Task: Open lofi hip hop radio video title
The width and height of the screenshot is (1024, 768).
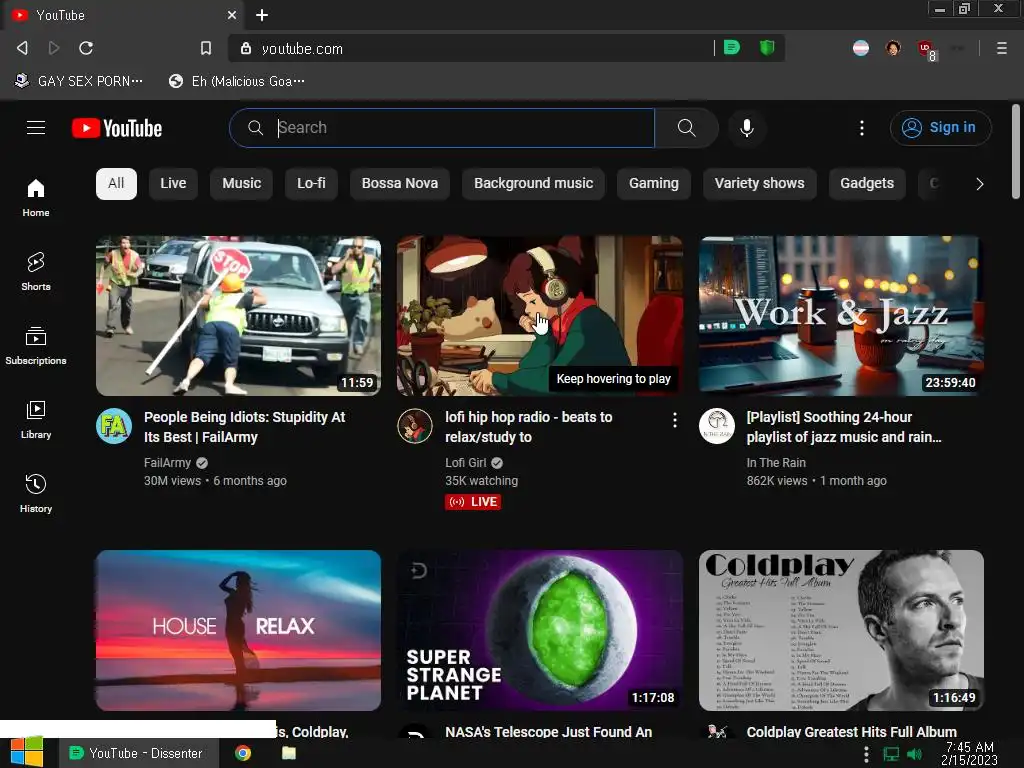Action: tap(529, 427)
